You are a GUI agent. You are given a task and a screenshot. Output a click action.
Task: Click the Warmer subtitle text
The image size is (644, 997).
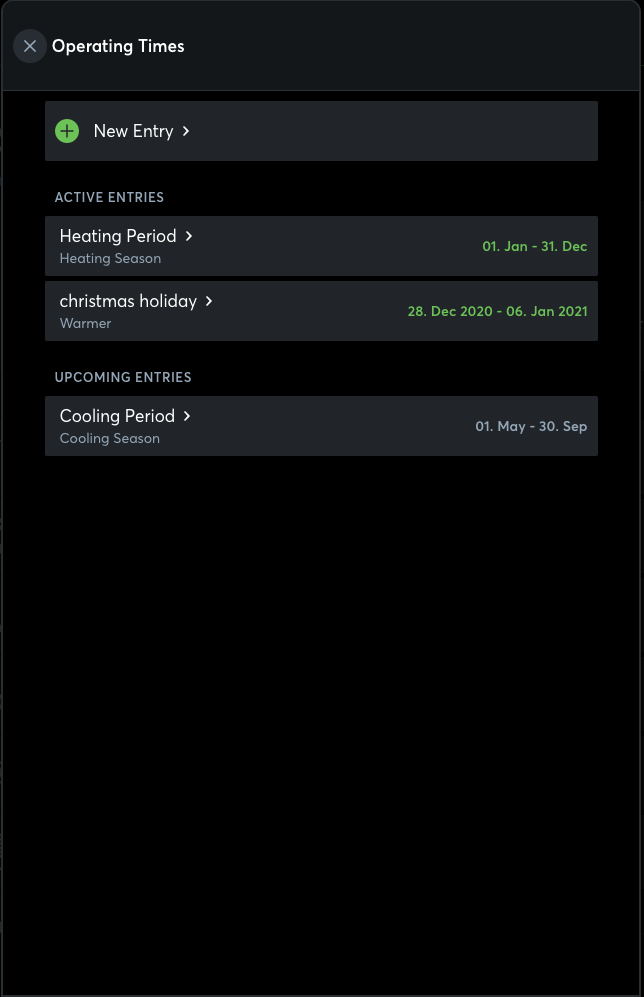tap(85, 323)
